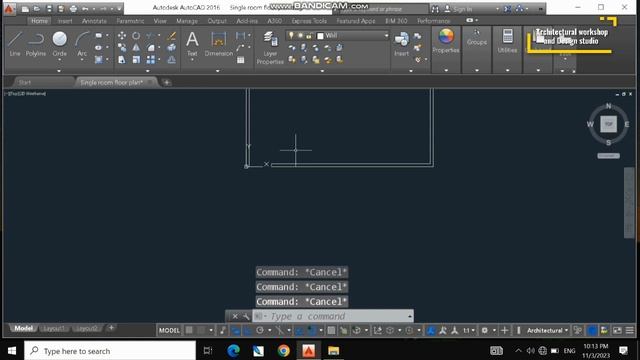Expand the Layers panel flyout arrow
This screenshot has width=640, height=360.
click(x=322, y=71)
